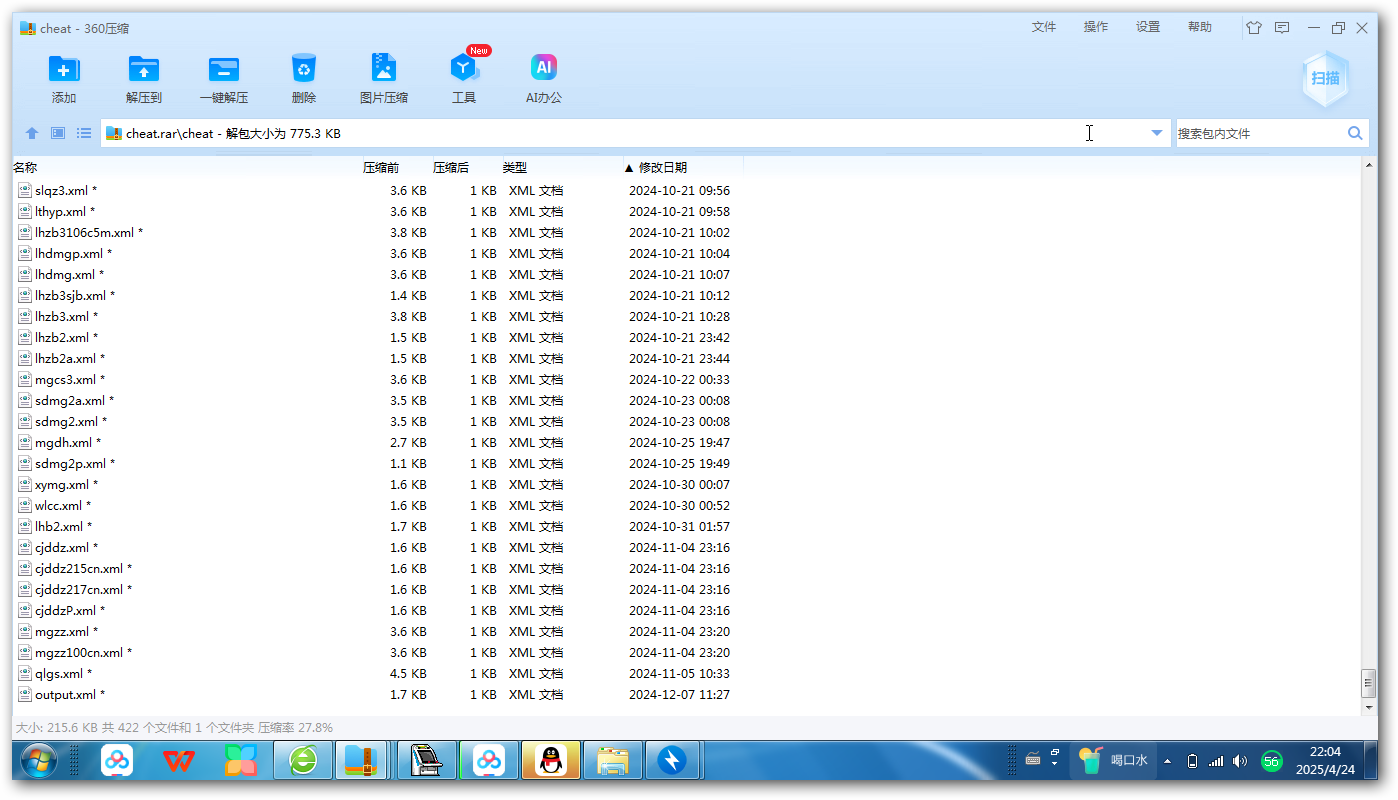Click the scrollbar up arrow
1398x800 pixels.
1369,165
